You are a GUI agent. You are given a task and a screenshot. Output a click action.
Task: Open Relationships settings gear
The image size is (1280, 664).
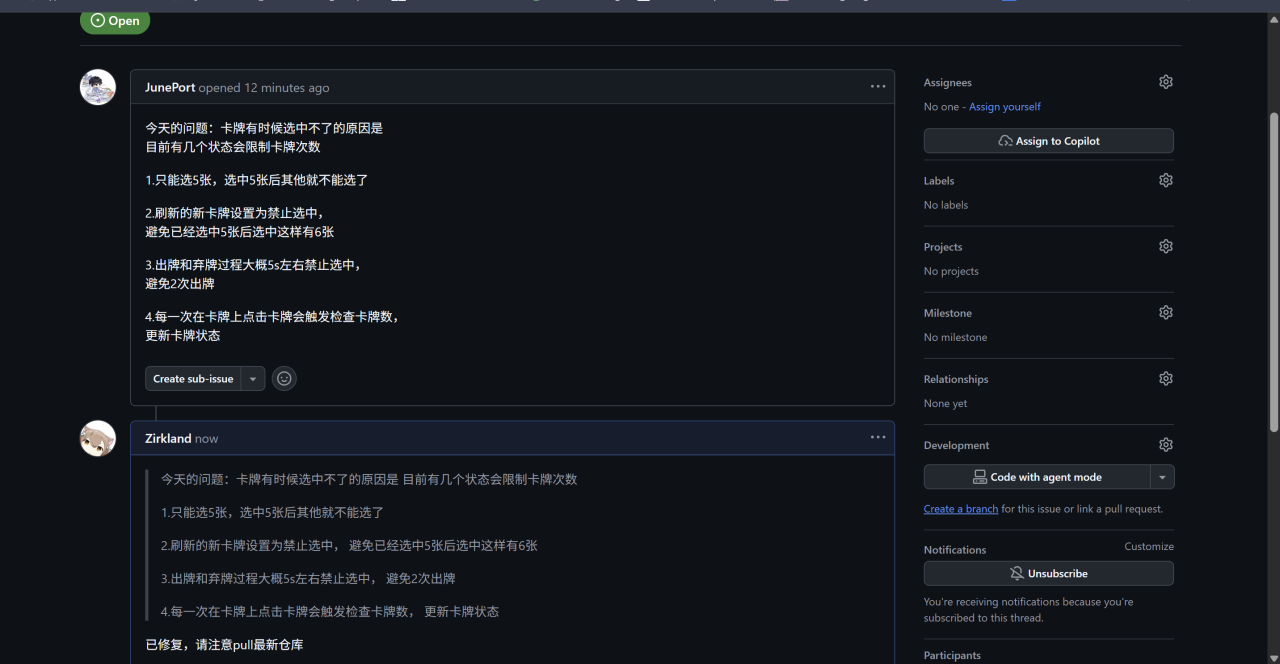pos(1165,378)
